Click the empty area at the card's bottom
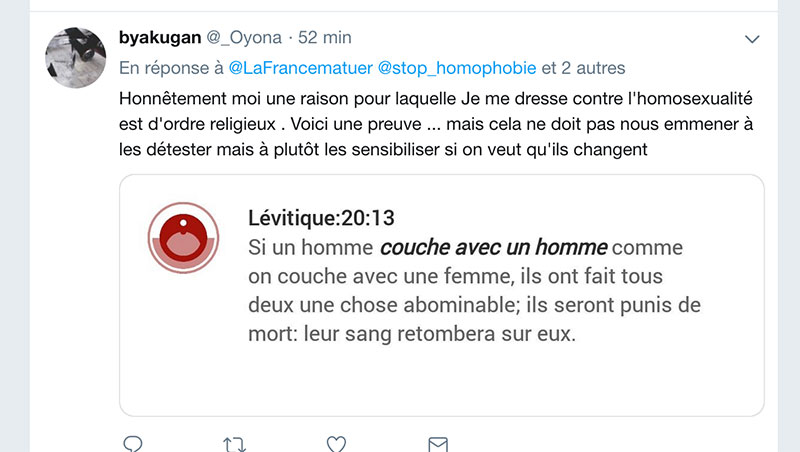The image size is (800, 452). (x=440, y=385)
